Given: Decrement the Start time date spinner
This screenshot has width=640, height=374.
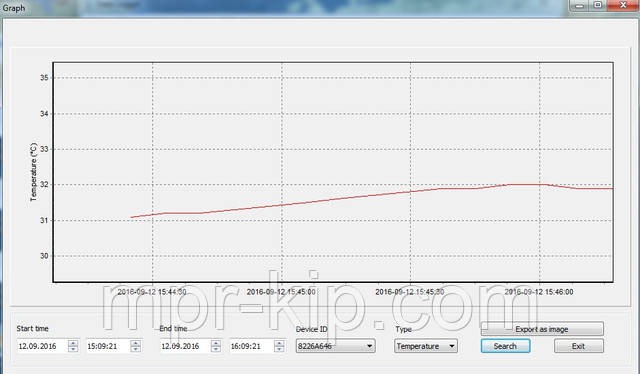Looking at the screenshot, I should tap(73, 349).
